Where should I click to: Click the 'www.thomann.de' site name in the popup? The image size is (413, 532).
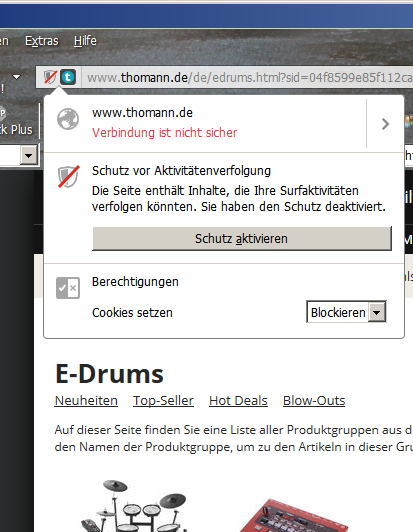click(x=142, y=113)
